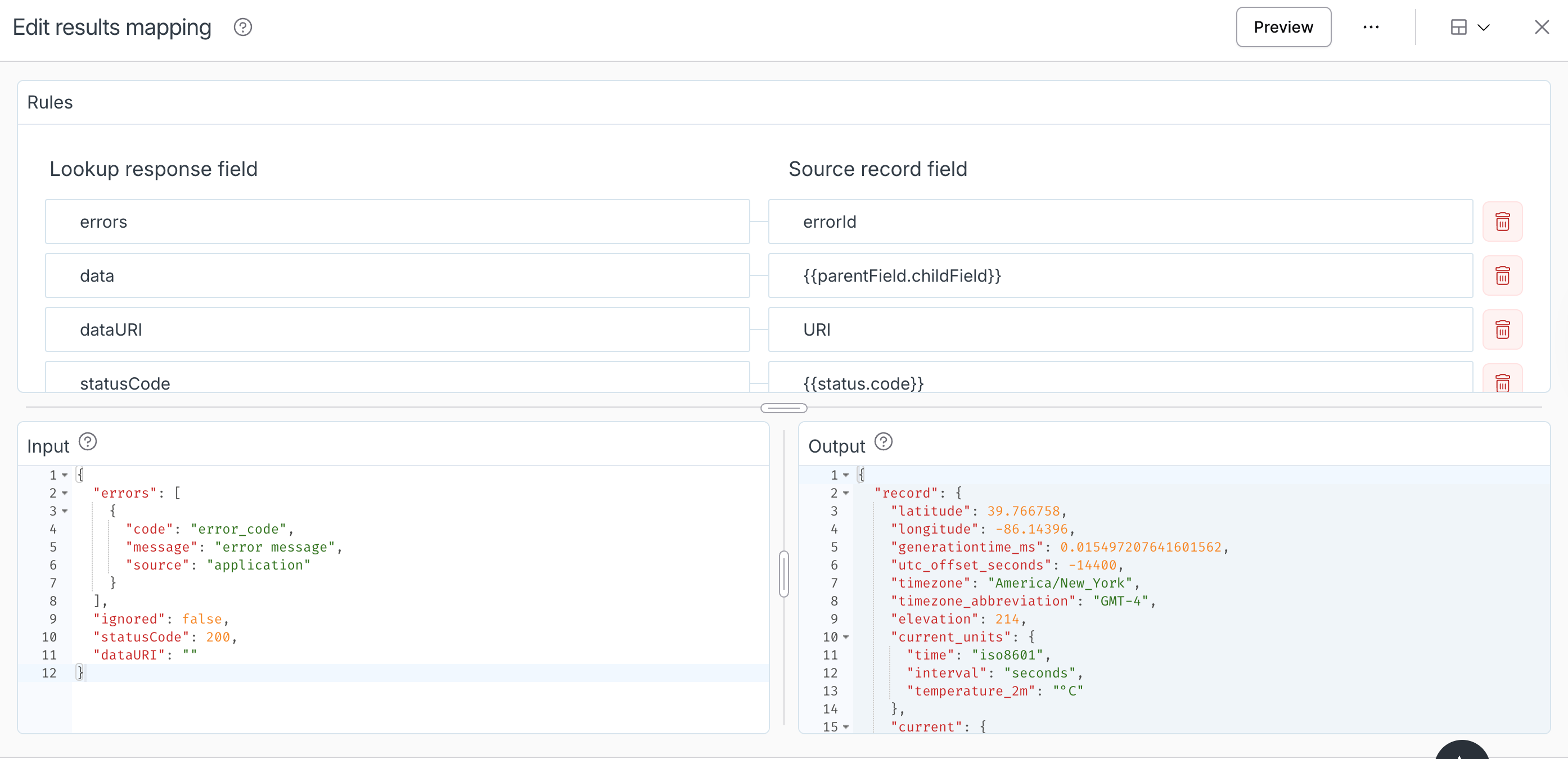Viewport: 1568px width, 759px height.
Task: Delete the errors mapping rule
Action: click(x=1502, y=222)
